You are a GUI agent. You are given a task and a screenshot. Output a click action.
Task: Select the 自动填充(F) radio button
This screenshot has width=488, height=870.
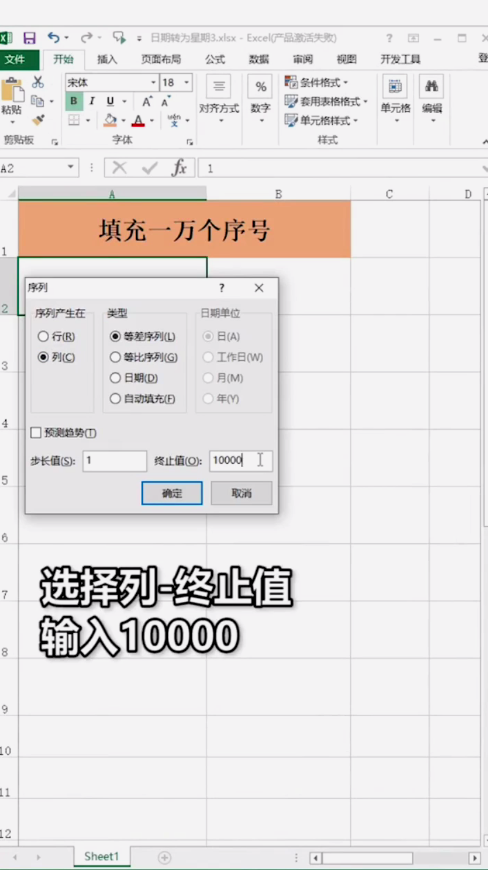coord(115,398)
